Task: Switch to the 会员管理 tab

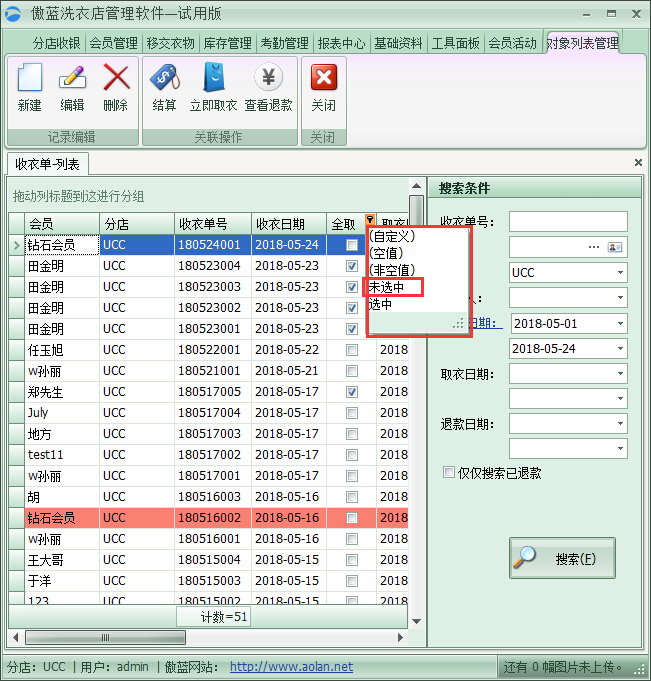Action: tap(113, 43)
